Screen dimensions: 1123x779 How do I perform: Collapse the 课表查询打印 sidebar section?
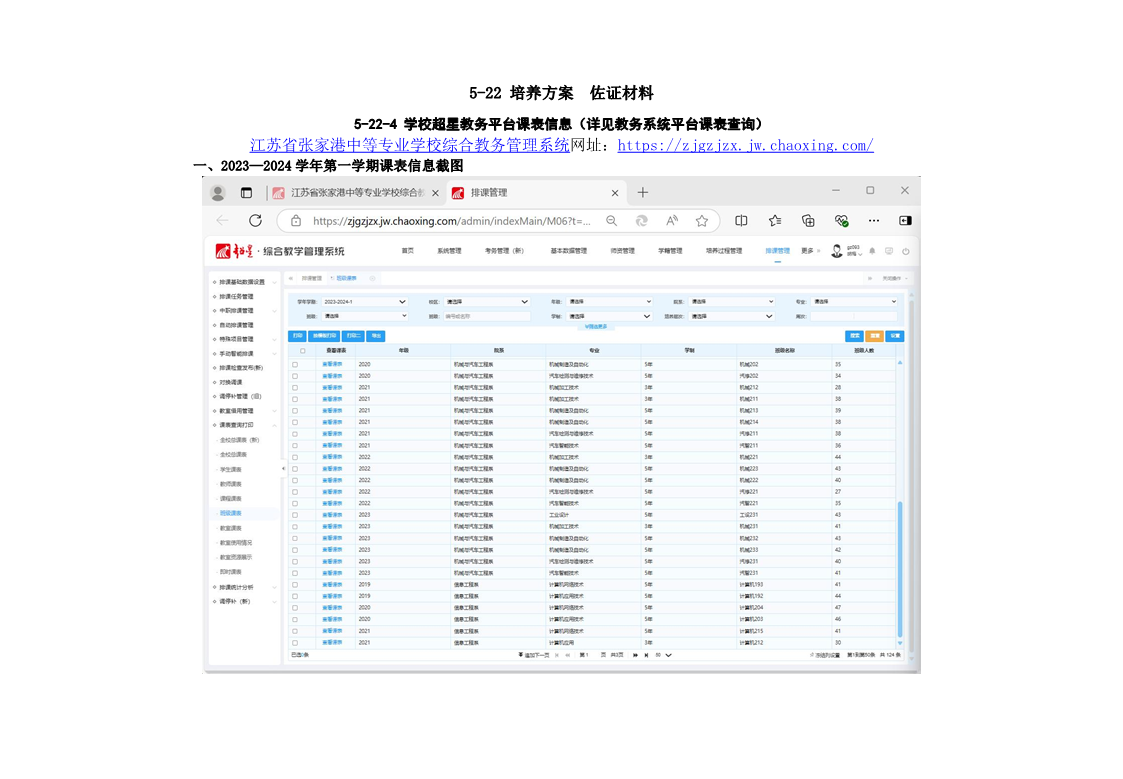(x=244, y=425)
